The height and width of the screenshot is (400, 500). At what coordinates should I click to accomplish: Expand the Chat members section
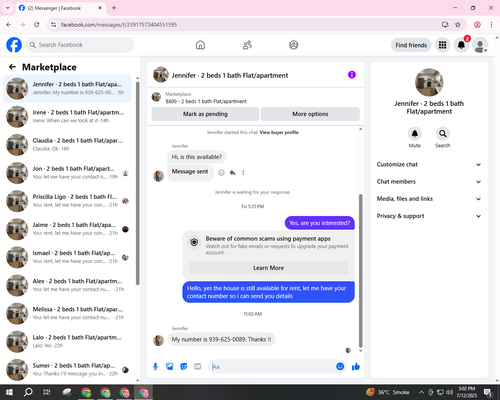tap(429, 182)
